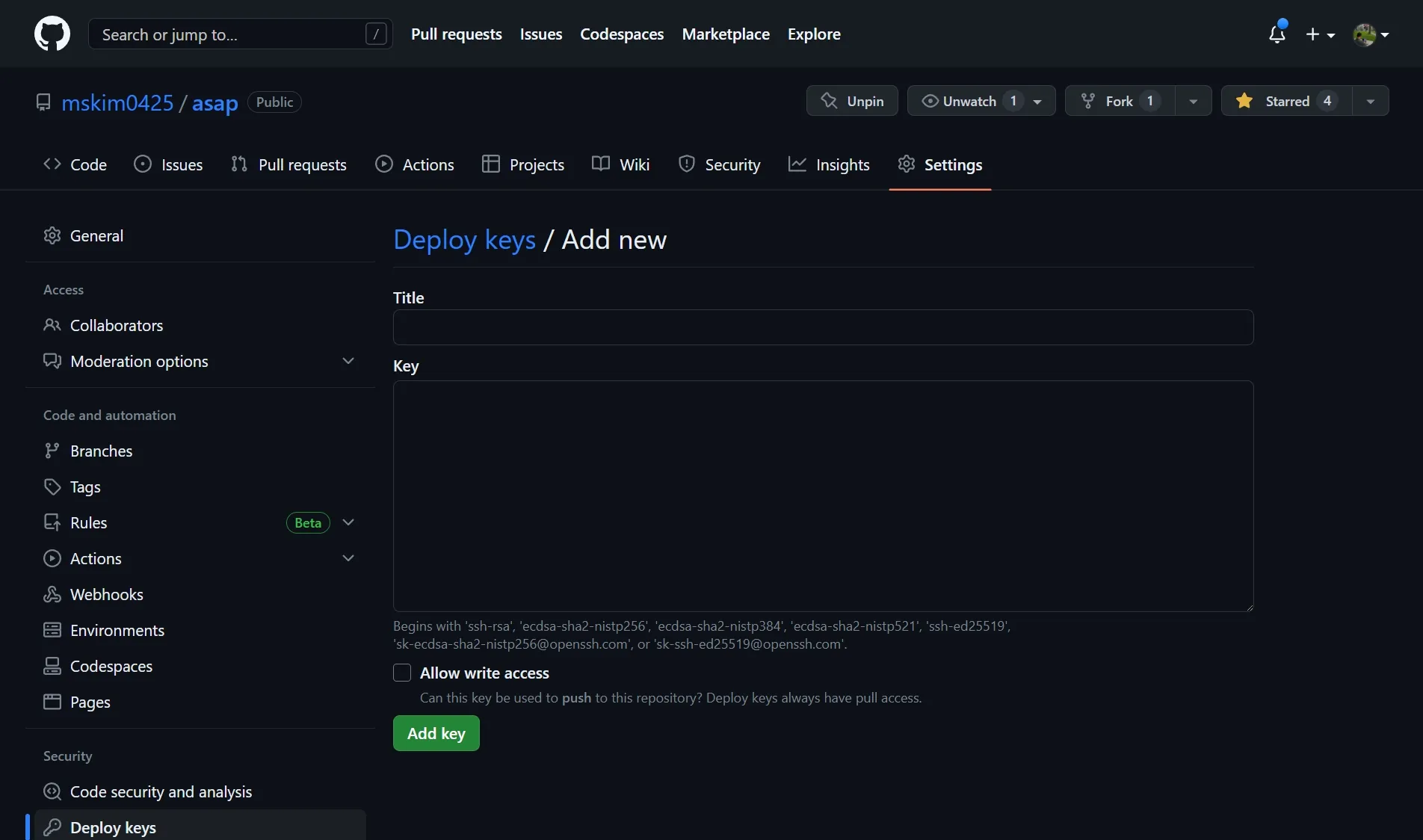Click into the Title input field
Screen dimensions: 1423x840
coord(823,327)
